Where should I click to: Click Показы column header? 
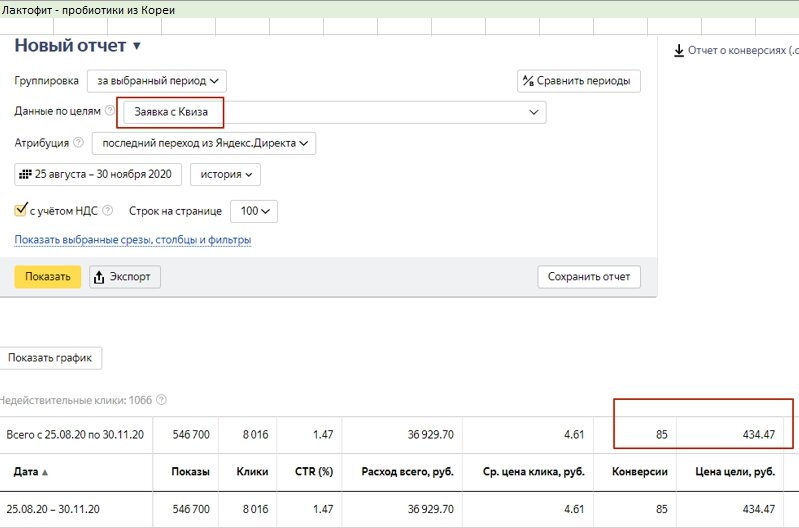190,472
